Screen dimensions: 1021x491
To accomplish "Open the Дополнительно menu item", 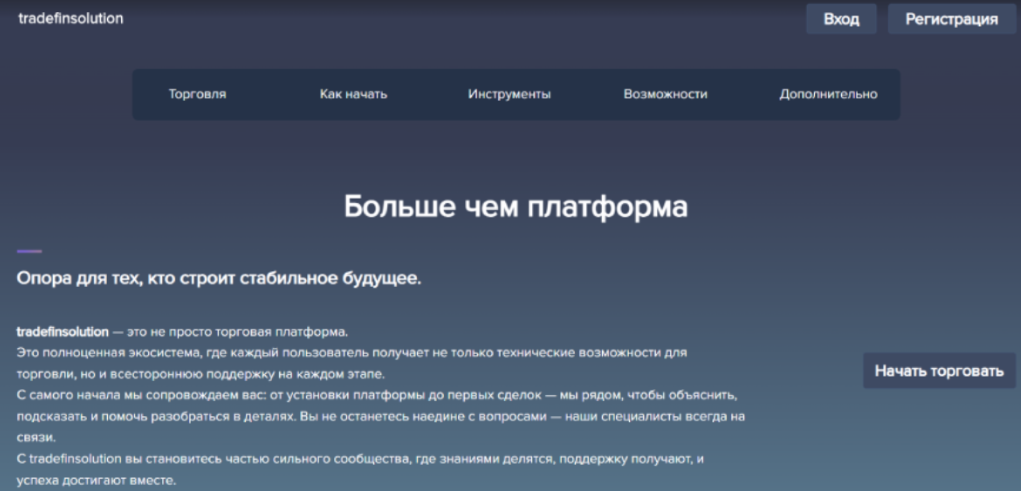I will tap(828, 94).
